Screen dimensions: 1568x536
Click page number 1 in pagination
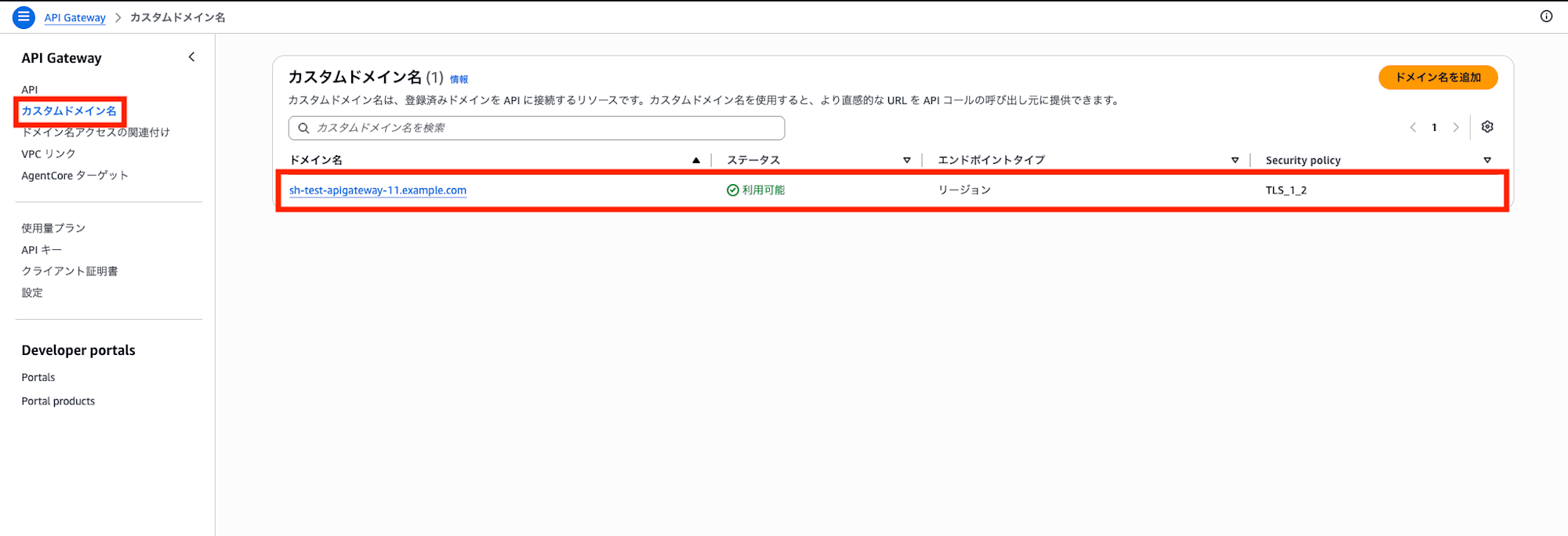point(1434,128)
